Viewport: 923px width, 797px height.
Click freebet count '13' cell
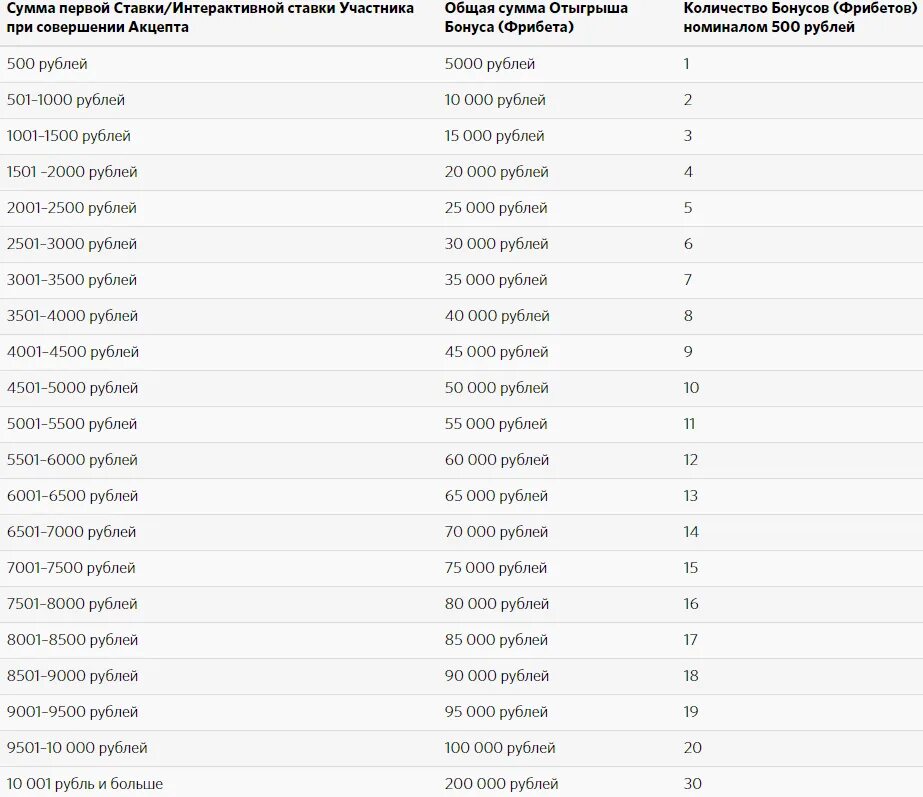(x=799, y=496)
